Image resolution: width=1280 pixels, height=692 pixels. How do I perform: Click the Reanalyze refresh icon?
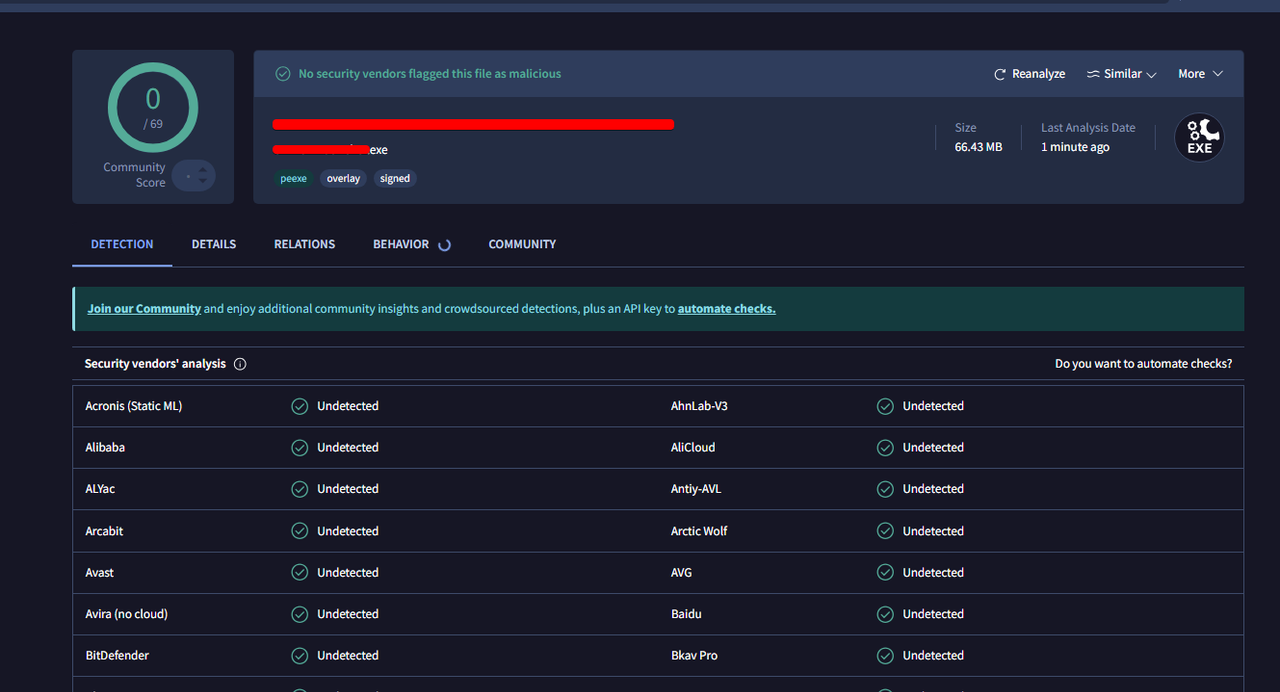click(x=999, y=75)
